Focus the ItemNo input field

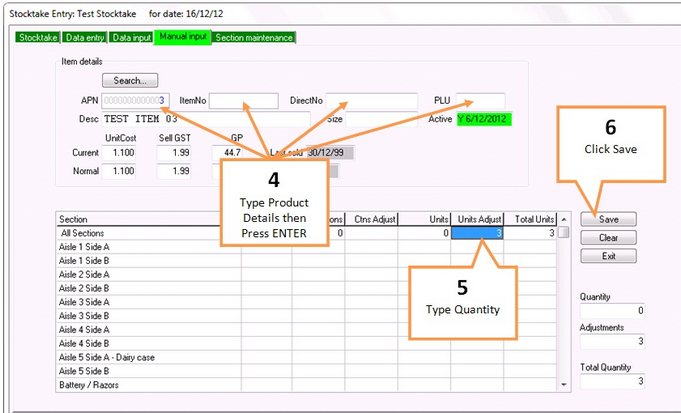click(244, 101)
